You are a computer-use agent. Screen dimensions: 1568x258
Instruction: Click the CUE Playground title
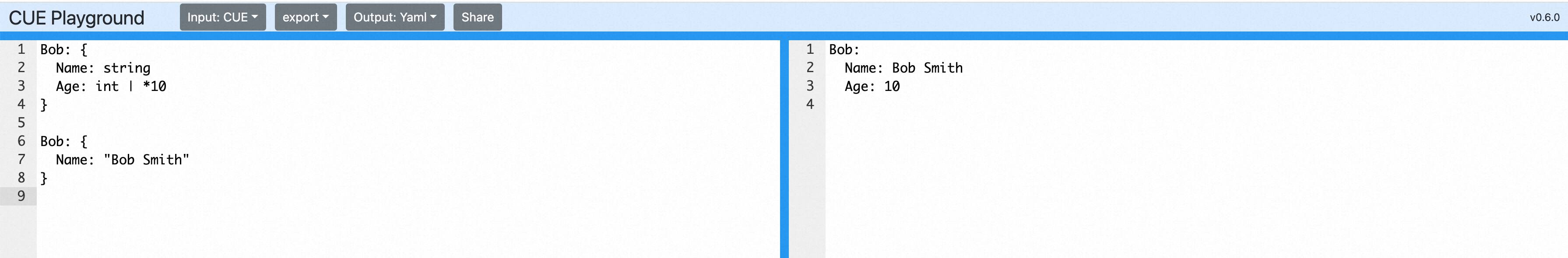click(x=77, y=17)
